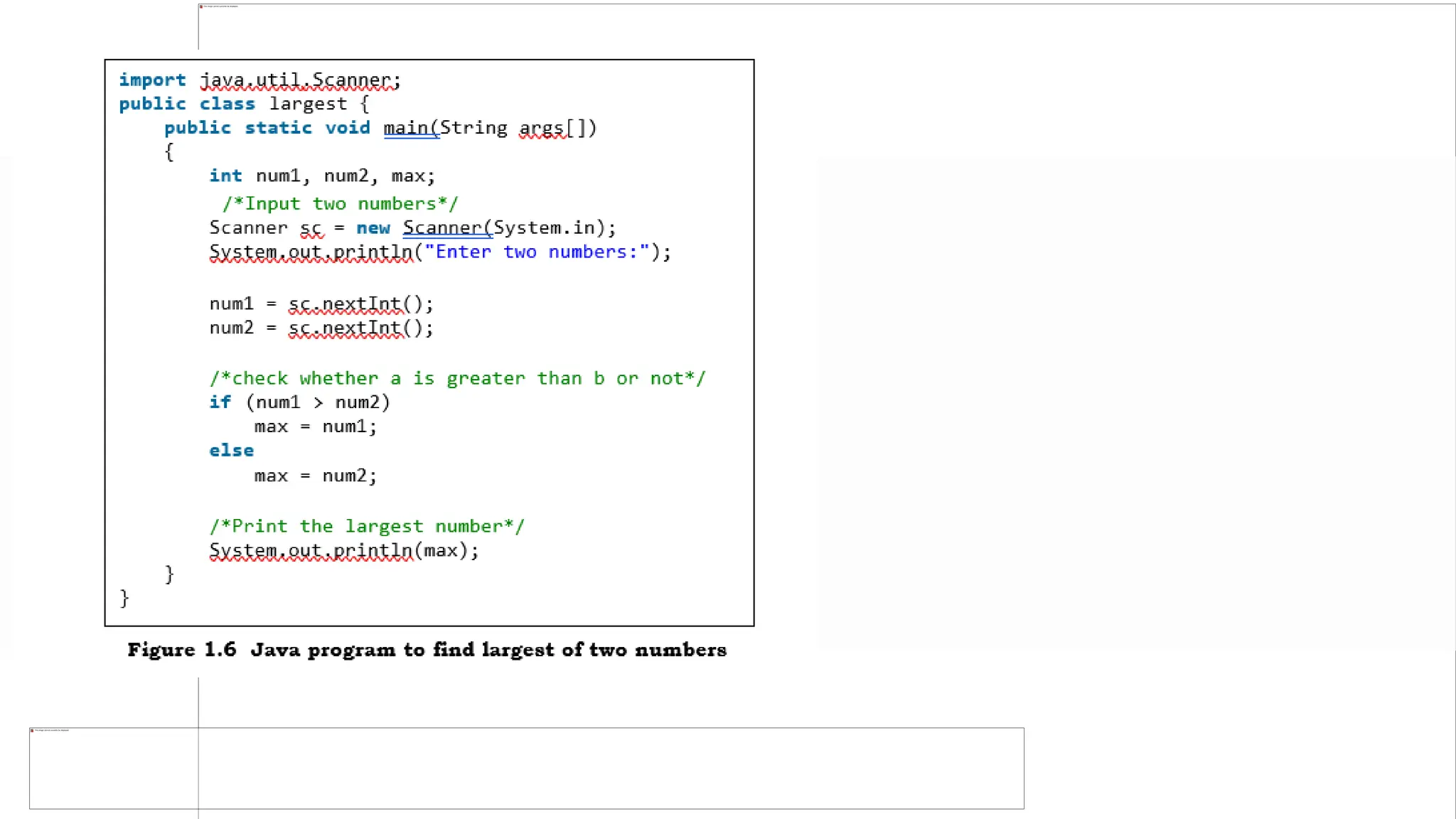Click the 'System.out.println(max);' statement

coord(344,551)
